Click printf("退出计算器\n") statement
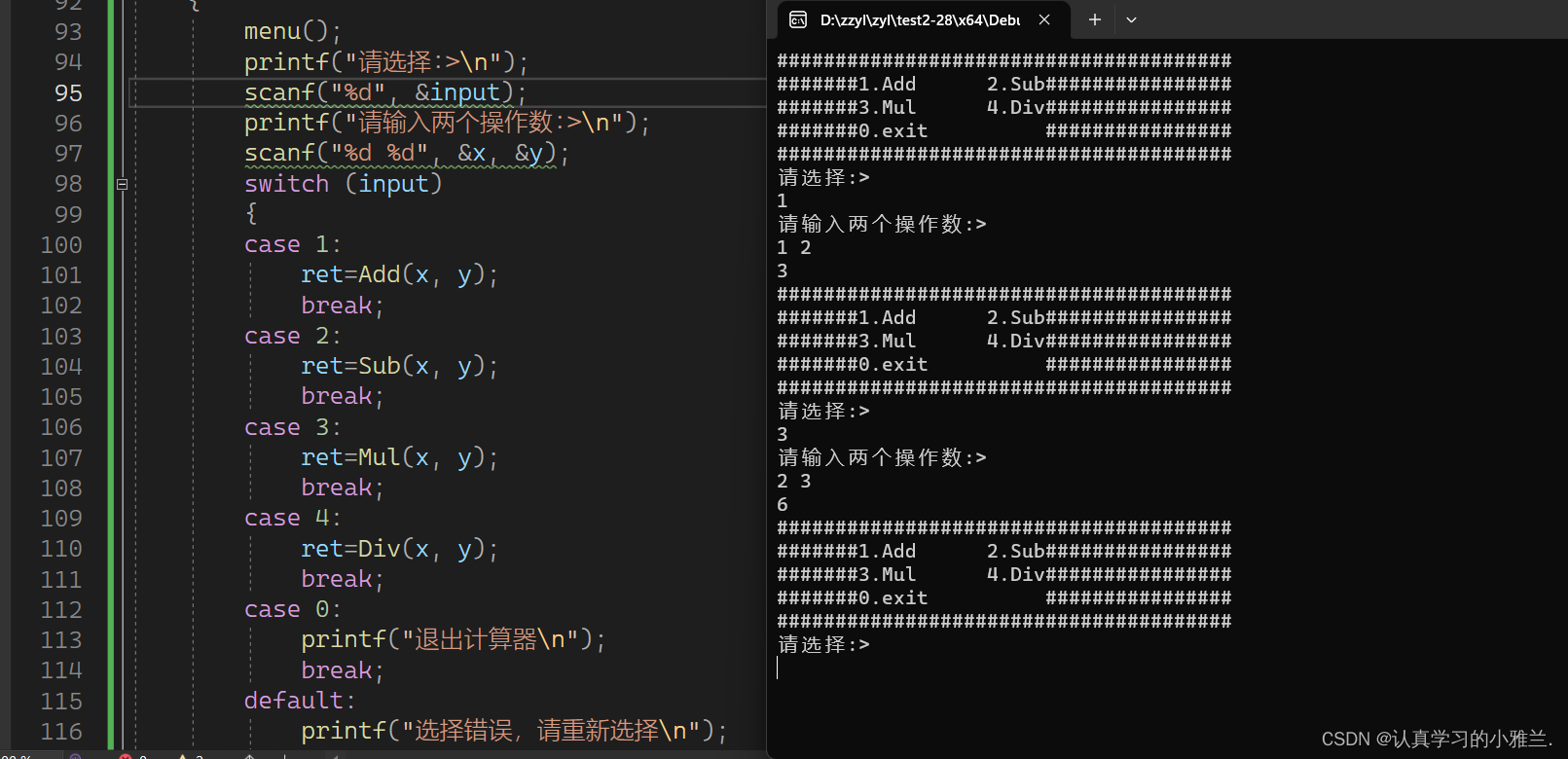Image resolution: width=1568 pixels, height=759 pixels. click(454, 640)
